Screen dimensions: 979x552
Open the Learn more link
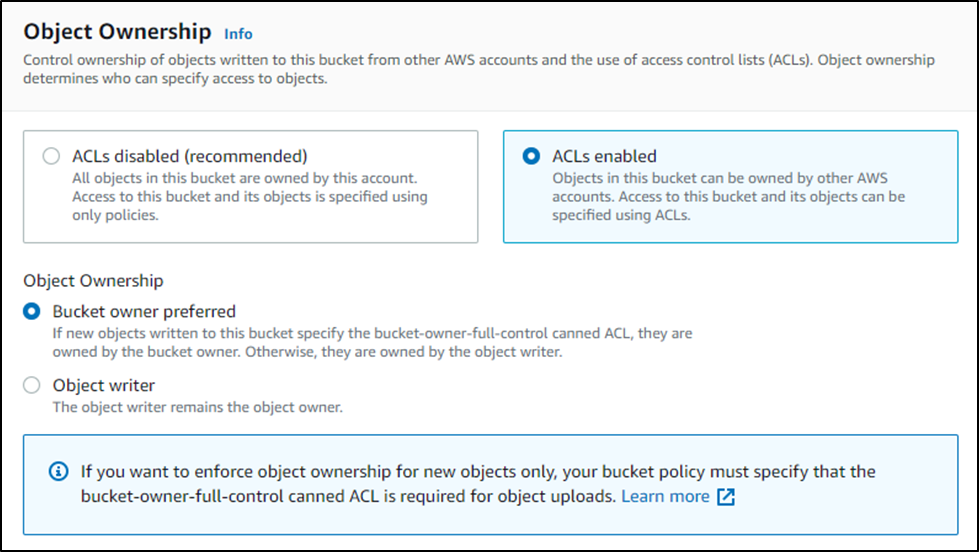[666, 496]
